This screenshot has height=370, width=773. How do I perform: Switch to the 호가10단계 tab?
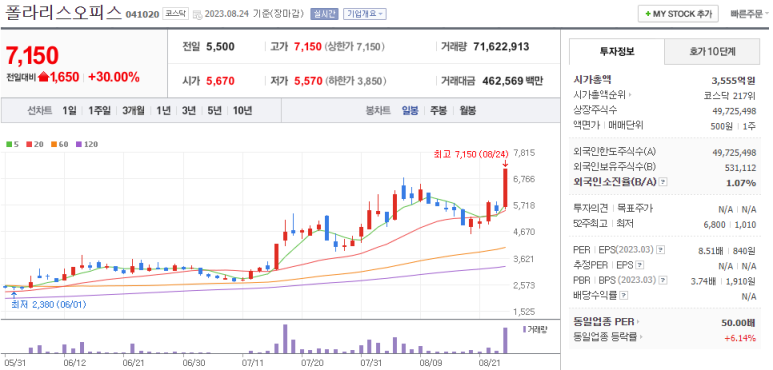click(x=712, y=51)
